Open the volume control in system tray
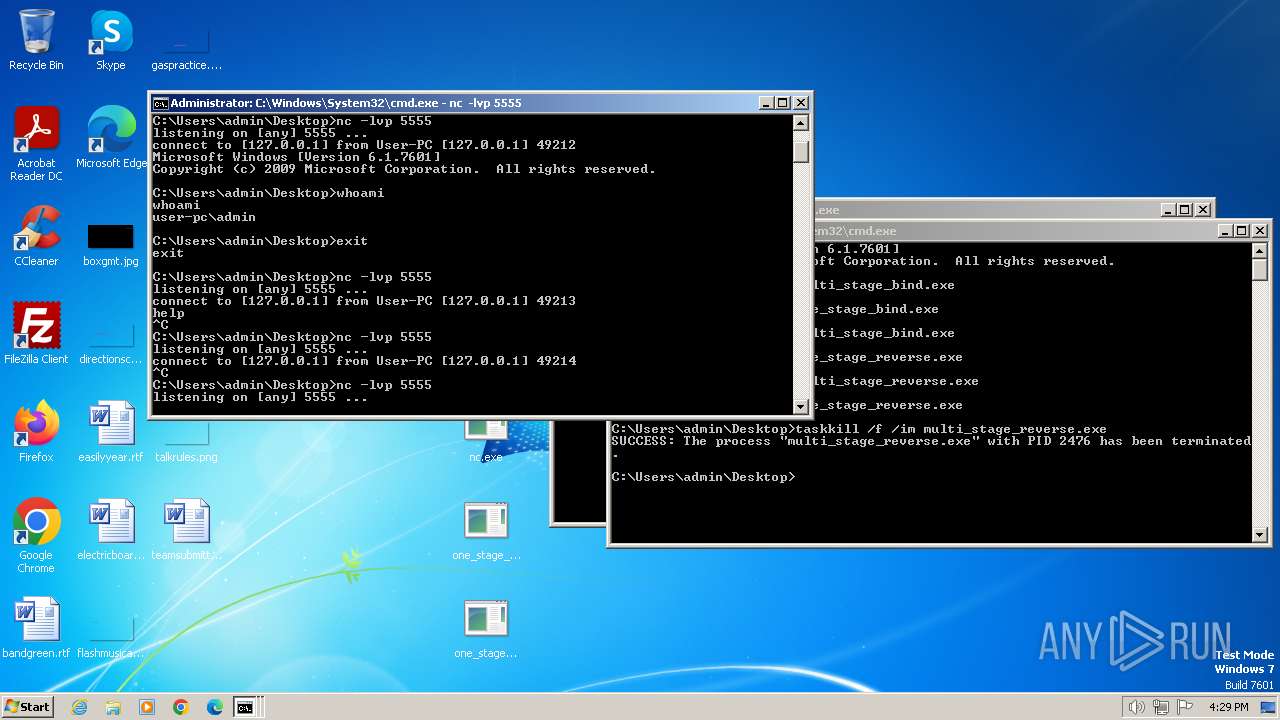Screen dimensions: 1280x720 (x=1136, y=707)
